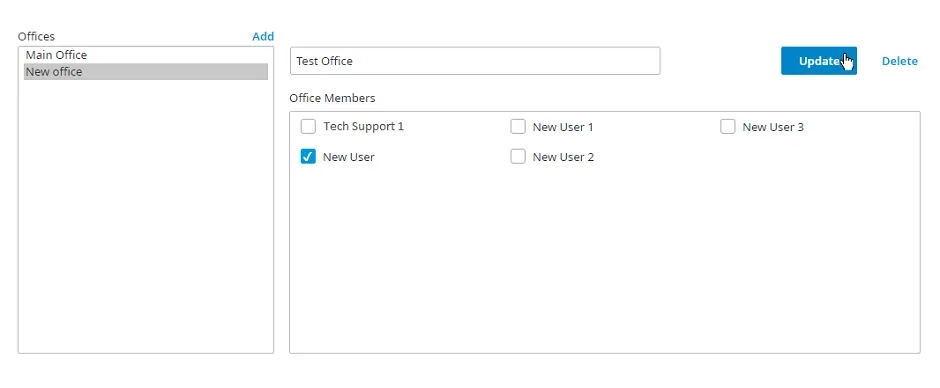Click the checked 'New User' text label
The height and width of the screenshot is (388, 940).
pos(348,157)
